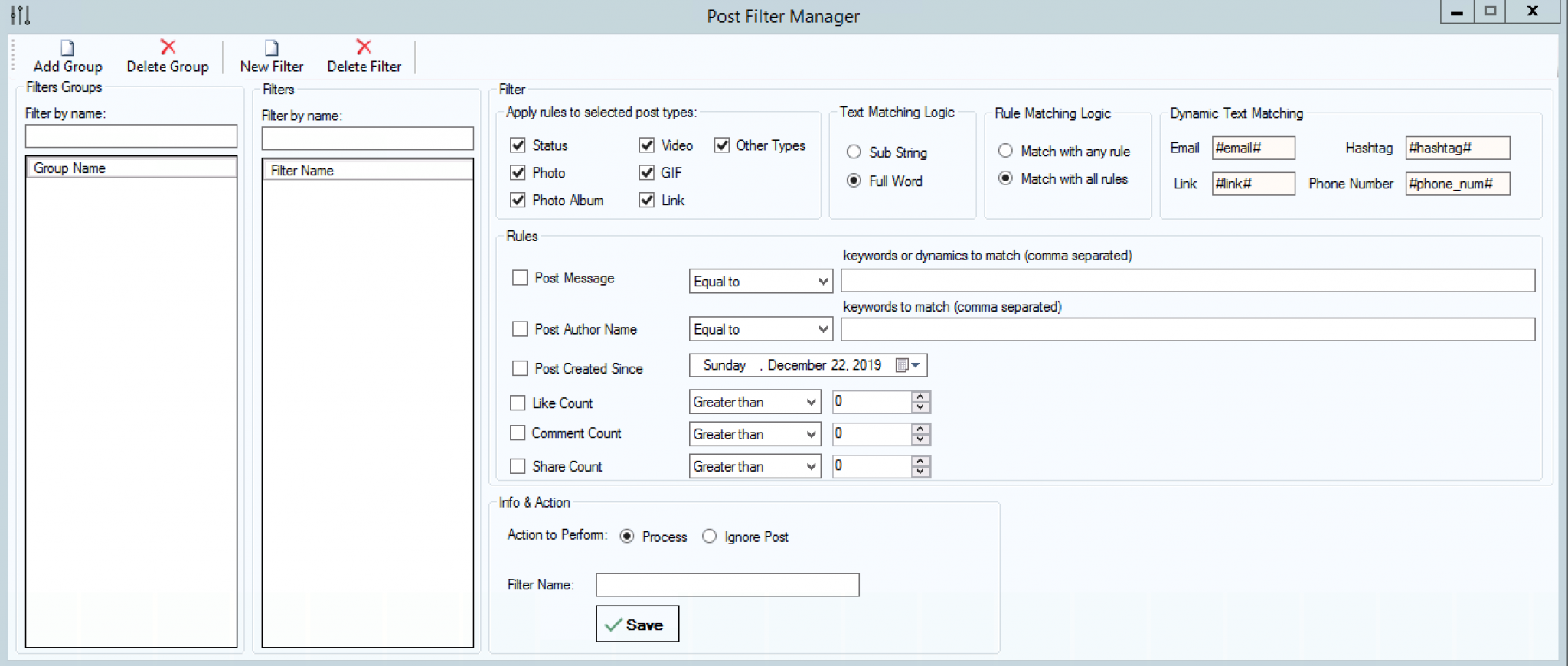Image resolution: width=1568 pixels, height=666 pixels.
Task: Click the New Filter toolbar icon
Action: (x=272, y=48)
